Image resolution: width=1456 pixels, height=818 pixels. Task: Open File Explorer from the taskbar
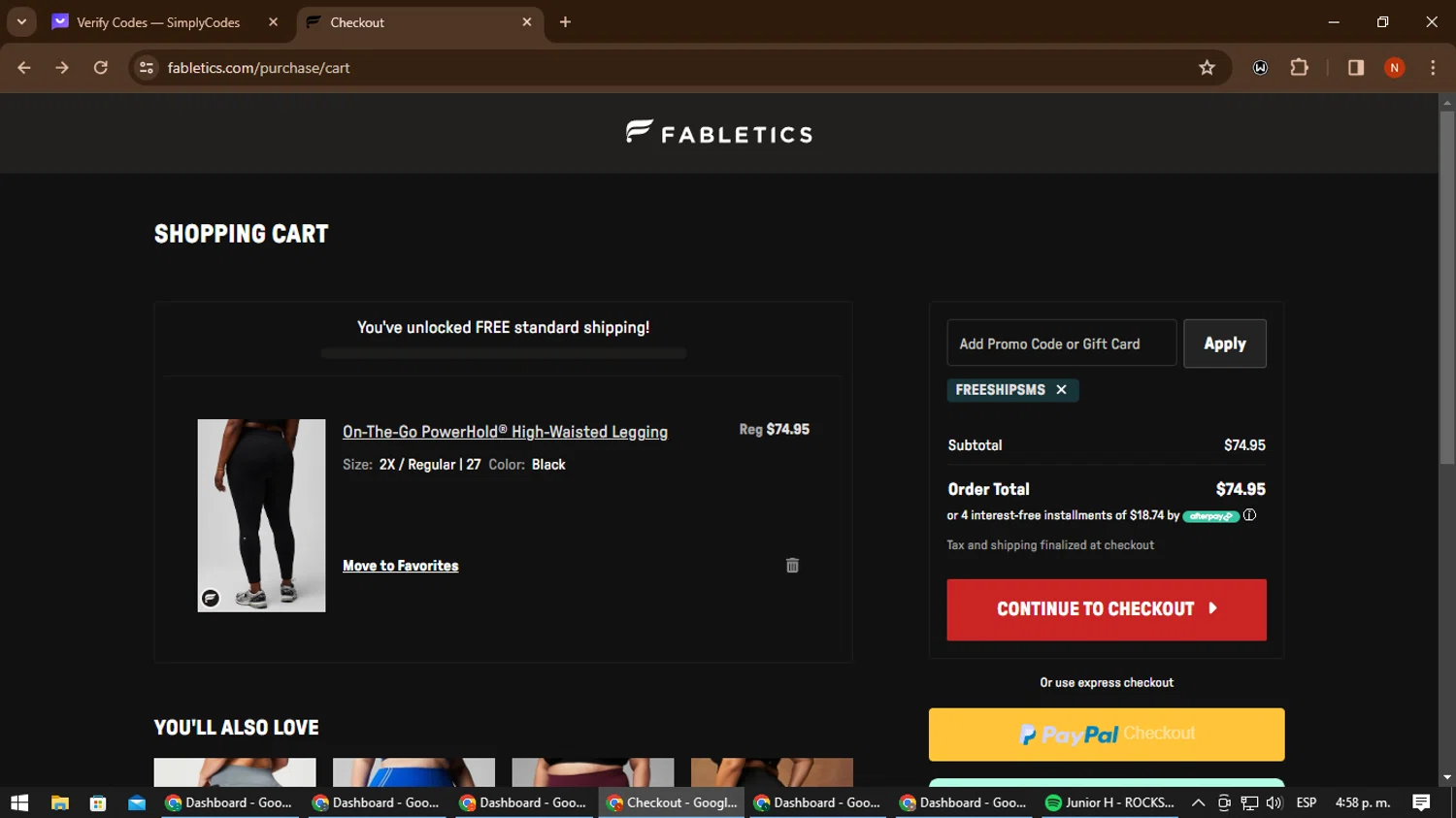click(x=60, y=802)
